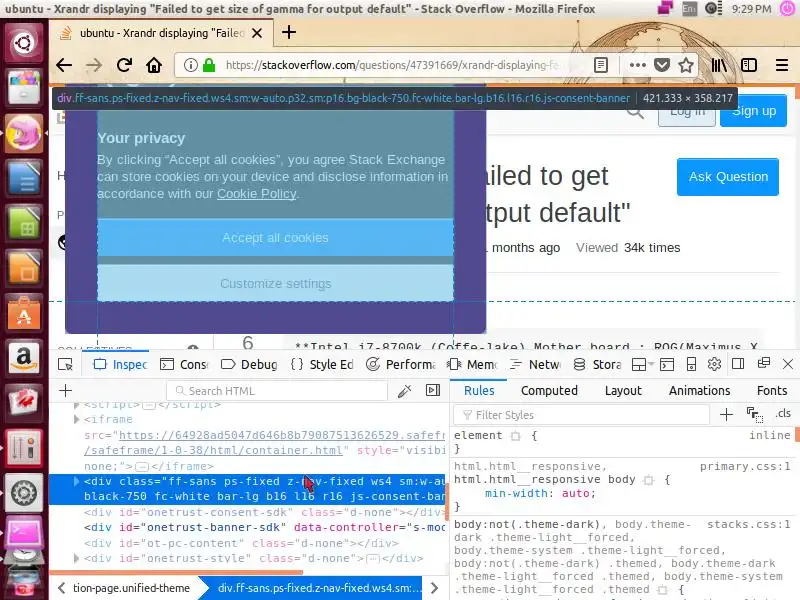Viewport: 800px width, 600px height.
Task: Expand the onetrust-style div node
Action: point(77,558)
